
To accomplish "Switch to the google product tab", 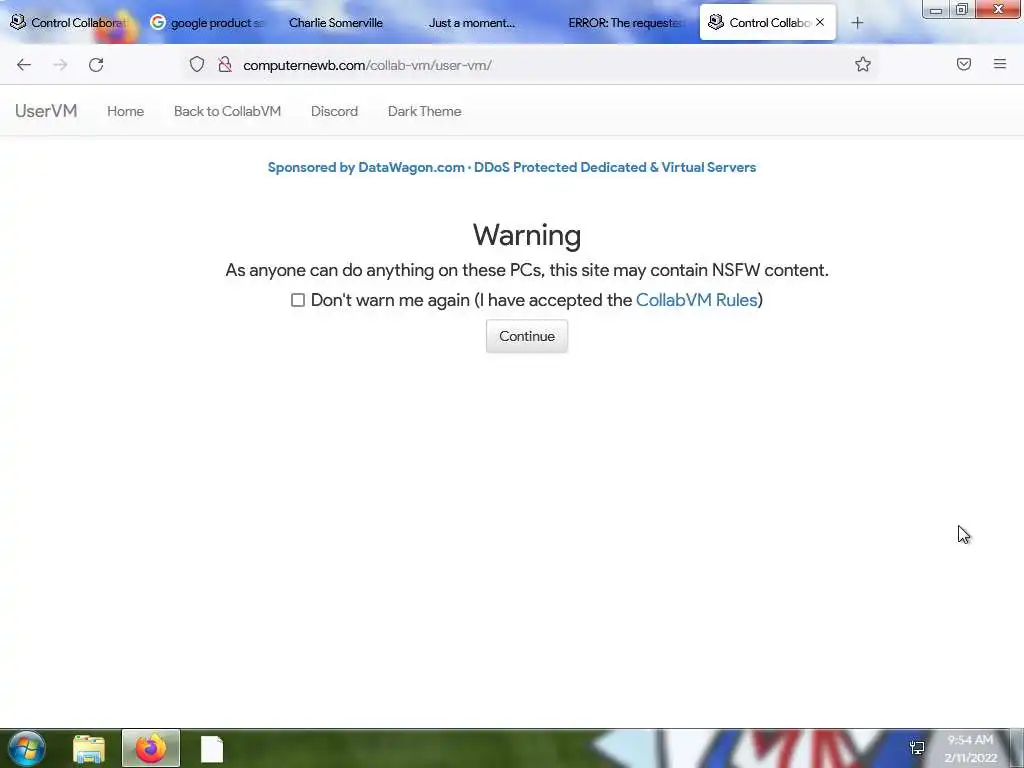I will (x=209, y=23).
